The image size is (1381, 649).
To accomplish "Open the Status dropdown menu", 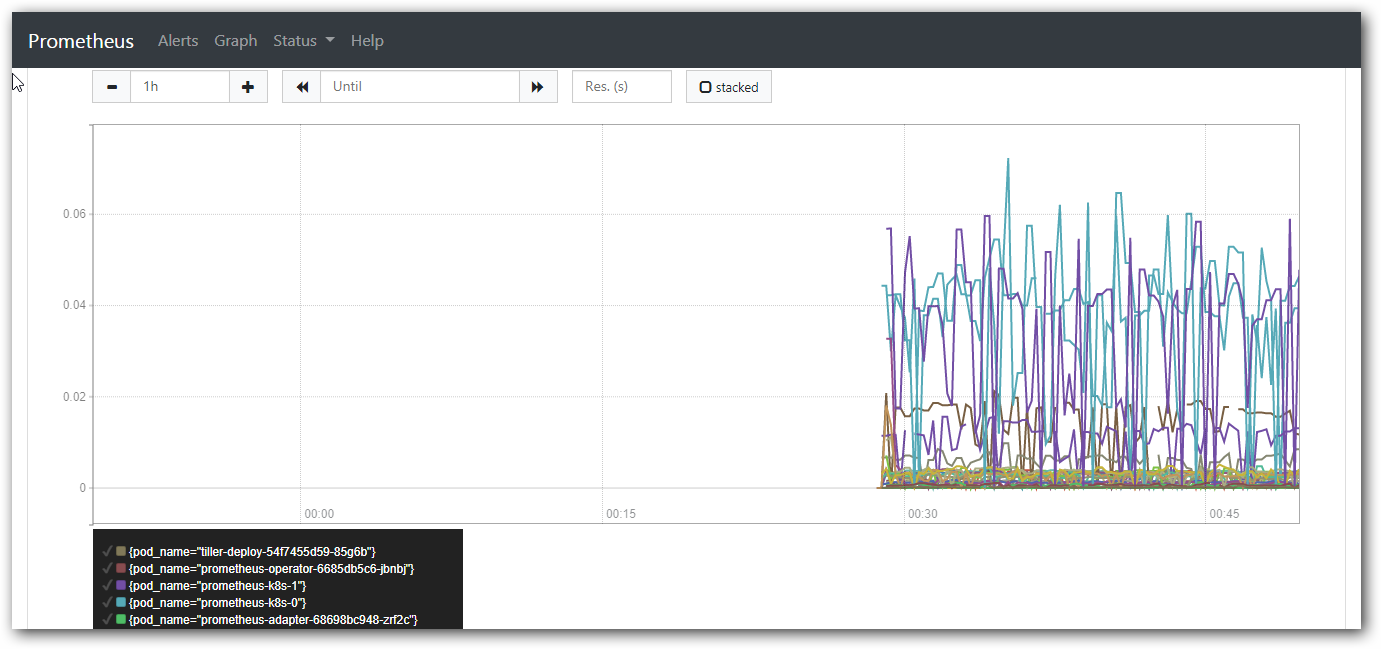I will [x=303, y=41].
